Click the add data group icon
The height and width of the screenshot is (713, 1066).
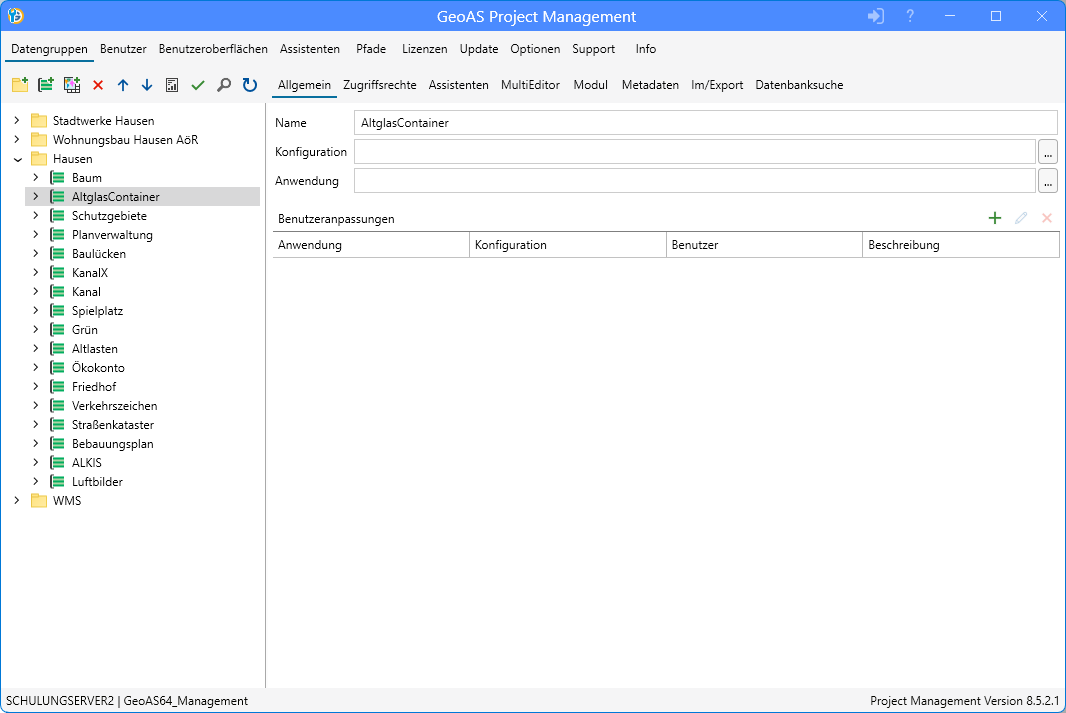tap(45, 86)
